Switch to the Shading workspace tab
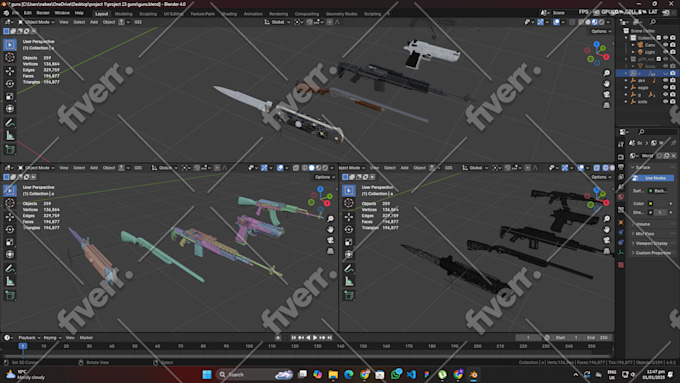The width and height of the screenshot is (680, 383). [x=229, y=14]
